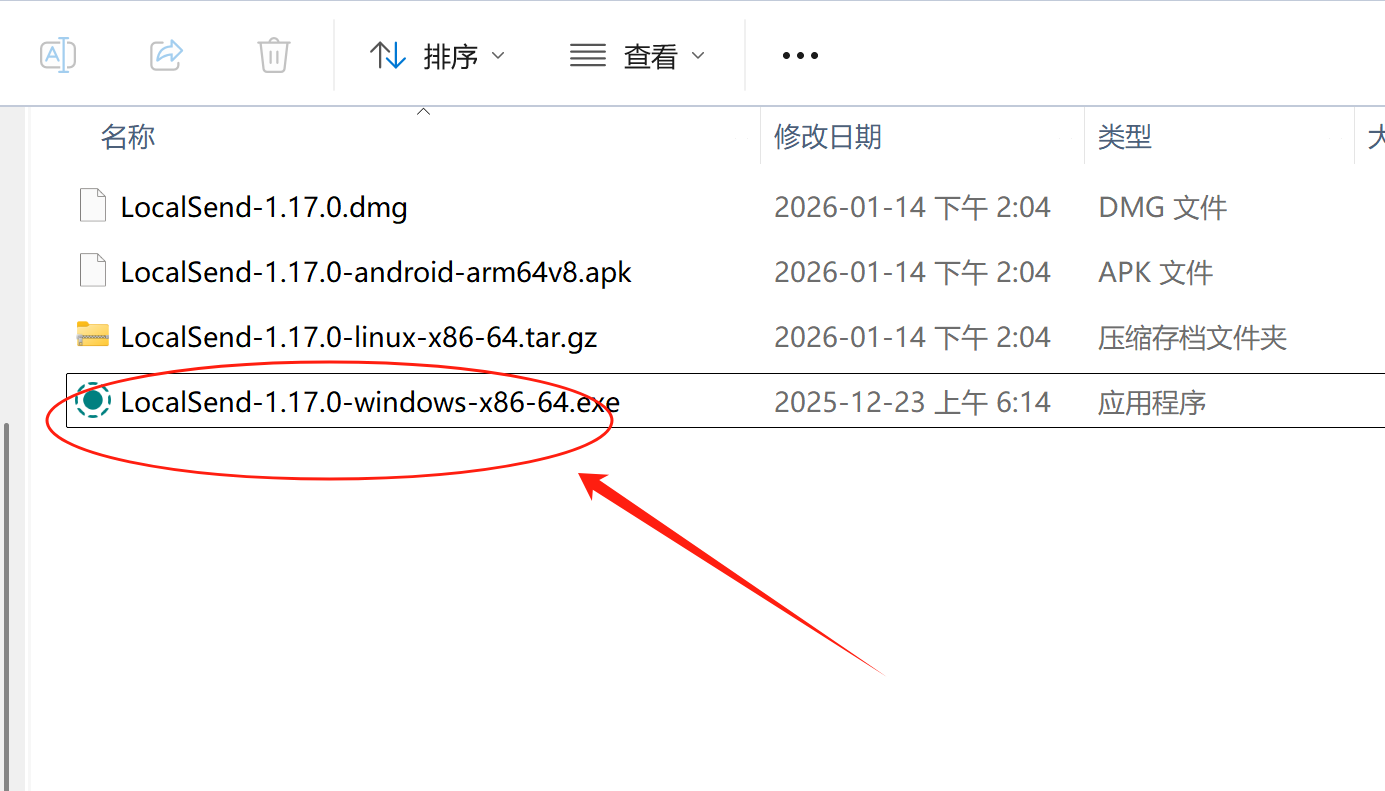Click the up chevron above 名称 column
This screenshot has height=791, width=1385.
[x=423, y=112]
